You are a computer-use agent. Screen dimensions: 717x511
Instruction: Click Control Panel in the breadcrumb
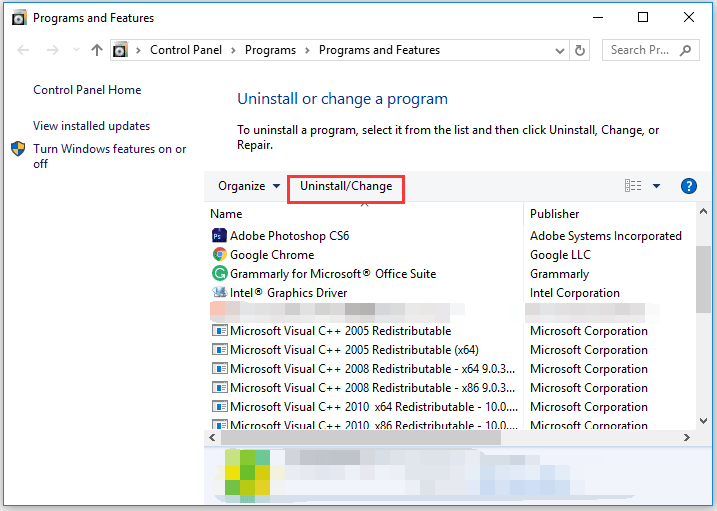tap(186, 50)
